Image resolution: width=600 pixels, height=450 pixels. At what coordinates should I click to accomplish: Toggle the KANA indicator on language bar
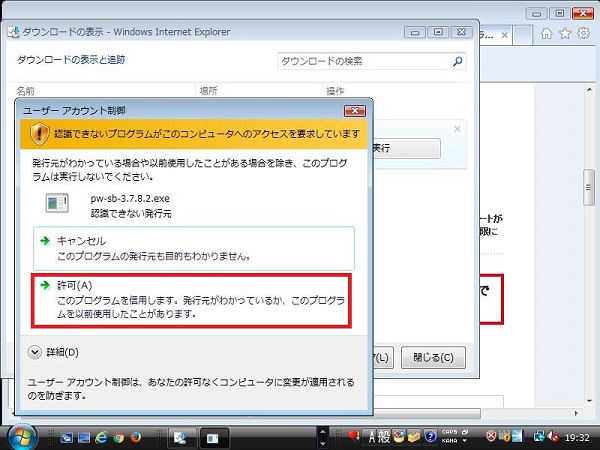(449, 441)
